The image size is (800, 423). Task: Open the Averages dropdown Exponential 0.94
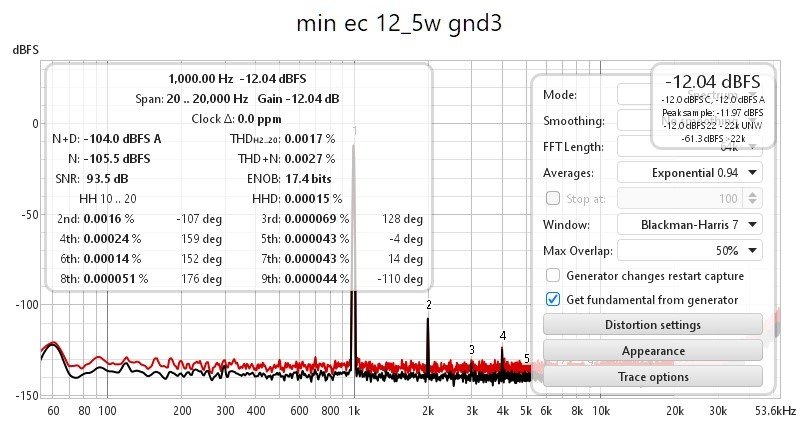point(690,172)
